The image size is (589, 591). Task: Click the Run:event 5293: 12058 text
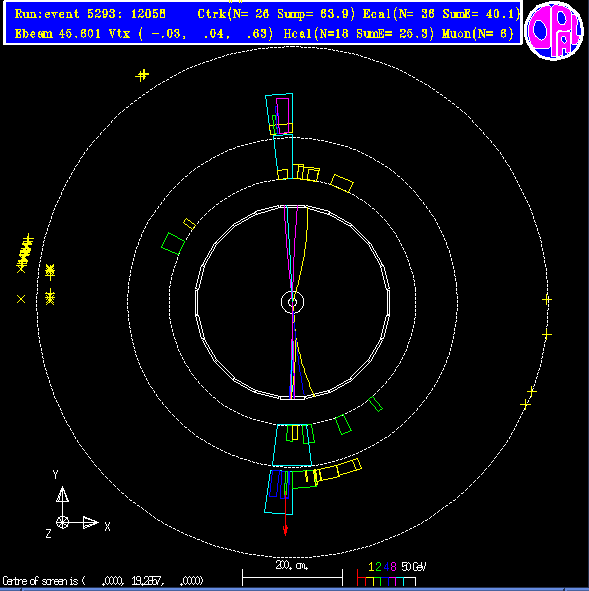point(90,14)
